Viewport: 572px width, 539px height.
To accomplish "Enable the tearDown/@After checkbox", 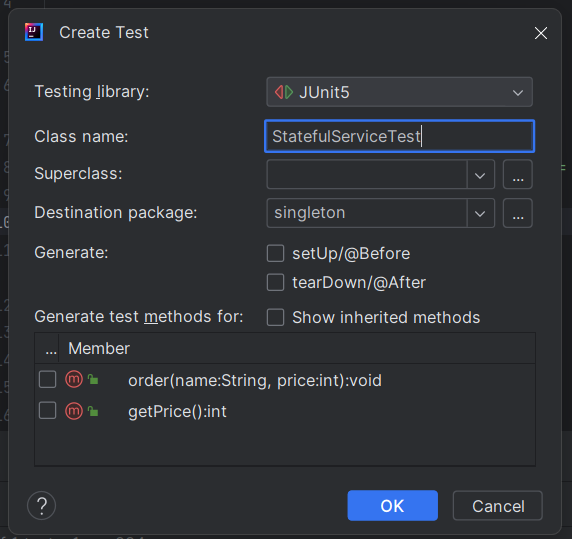I will (x=275, y=282).
